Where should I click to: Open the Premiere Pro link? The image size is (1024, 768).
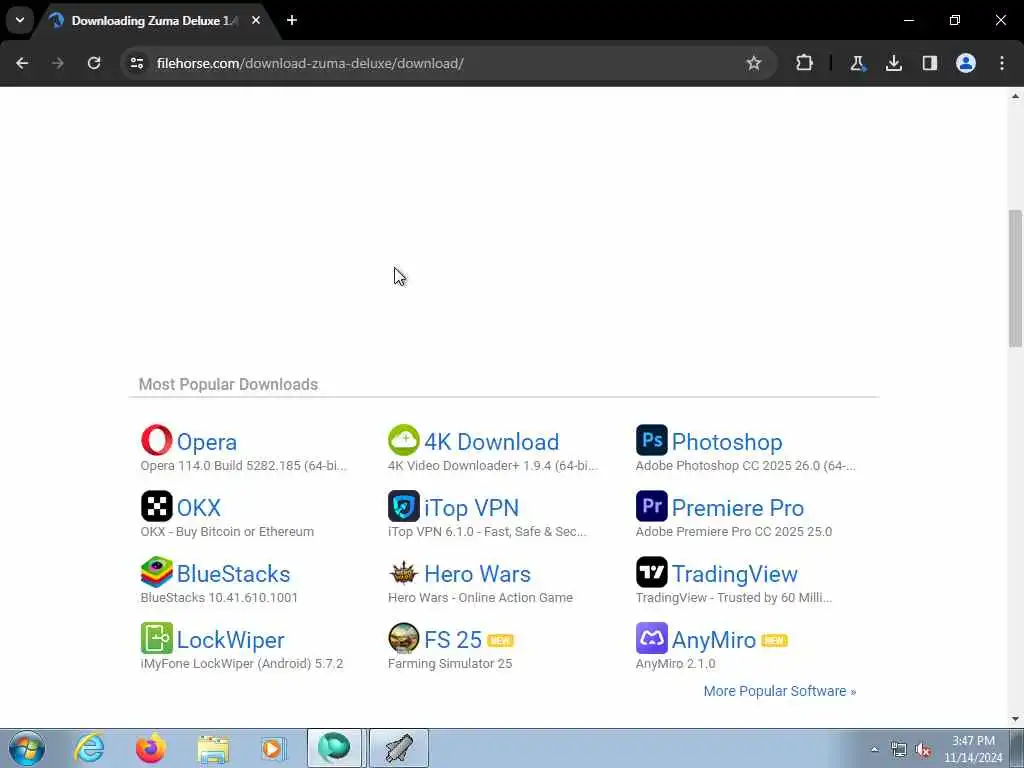click(x=737, y=508)
